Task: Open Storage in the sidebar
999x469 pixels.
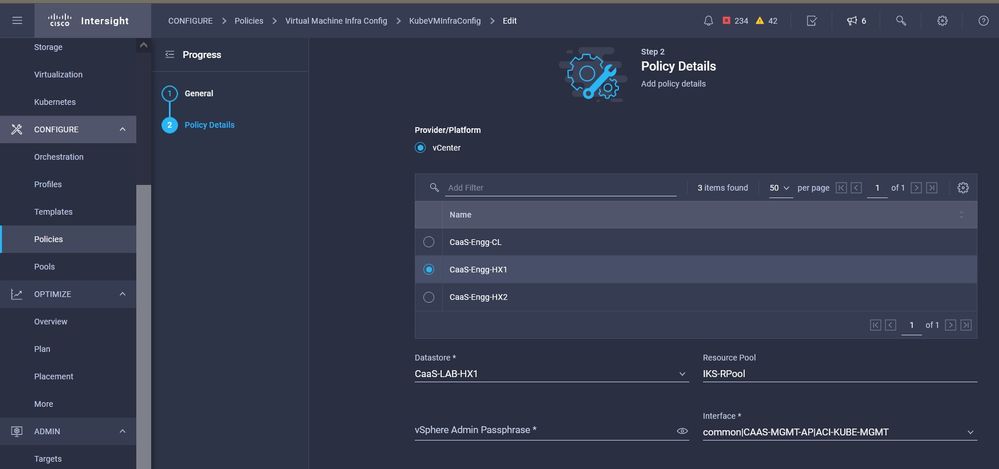Action: point(48,47)
